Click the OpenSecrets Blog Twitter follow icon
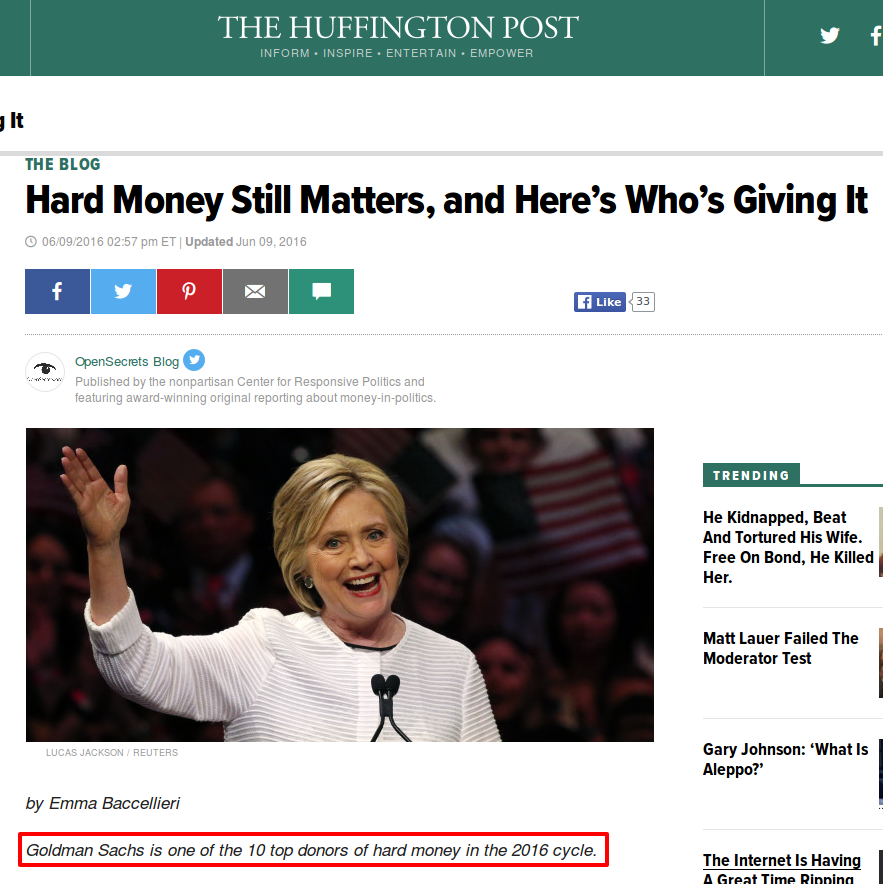This screenshot has height=884, width=883. (194, 361)
